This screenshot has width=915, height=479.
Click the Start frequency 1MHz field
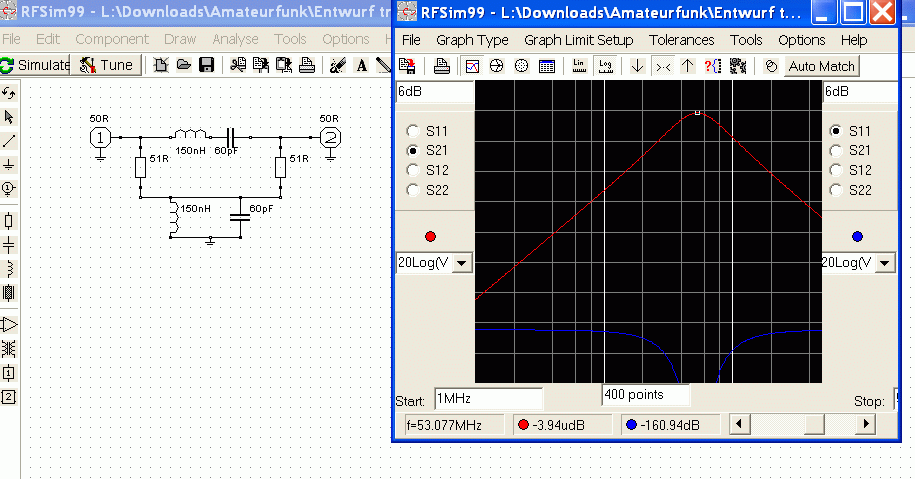(x=489, y=398)
